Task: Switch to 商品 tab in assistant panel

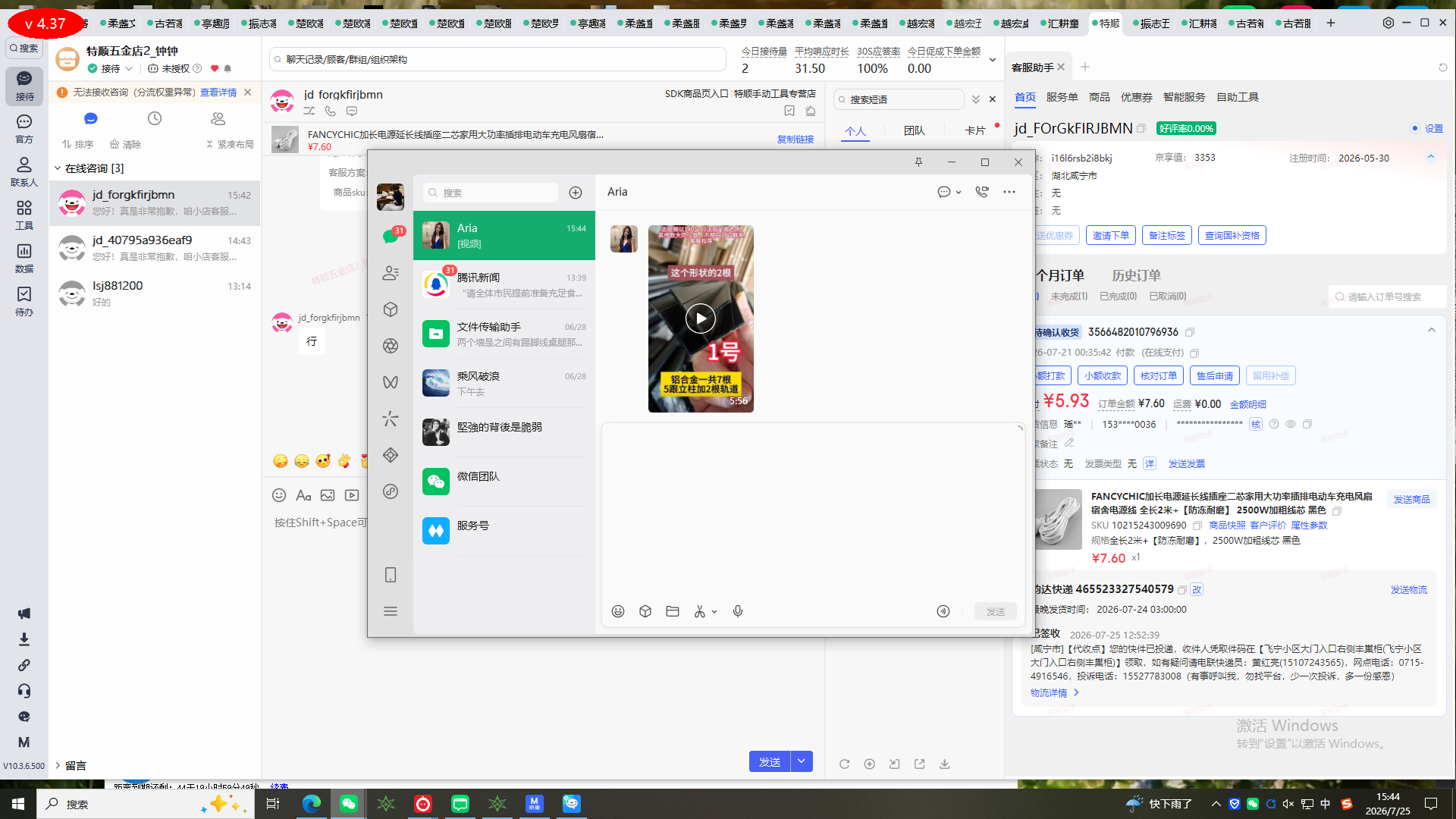Action: (1100, 97)
